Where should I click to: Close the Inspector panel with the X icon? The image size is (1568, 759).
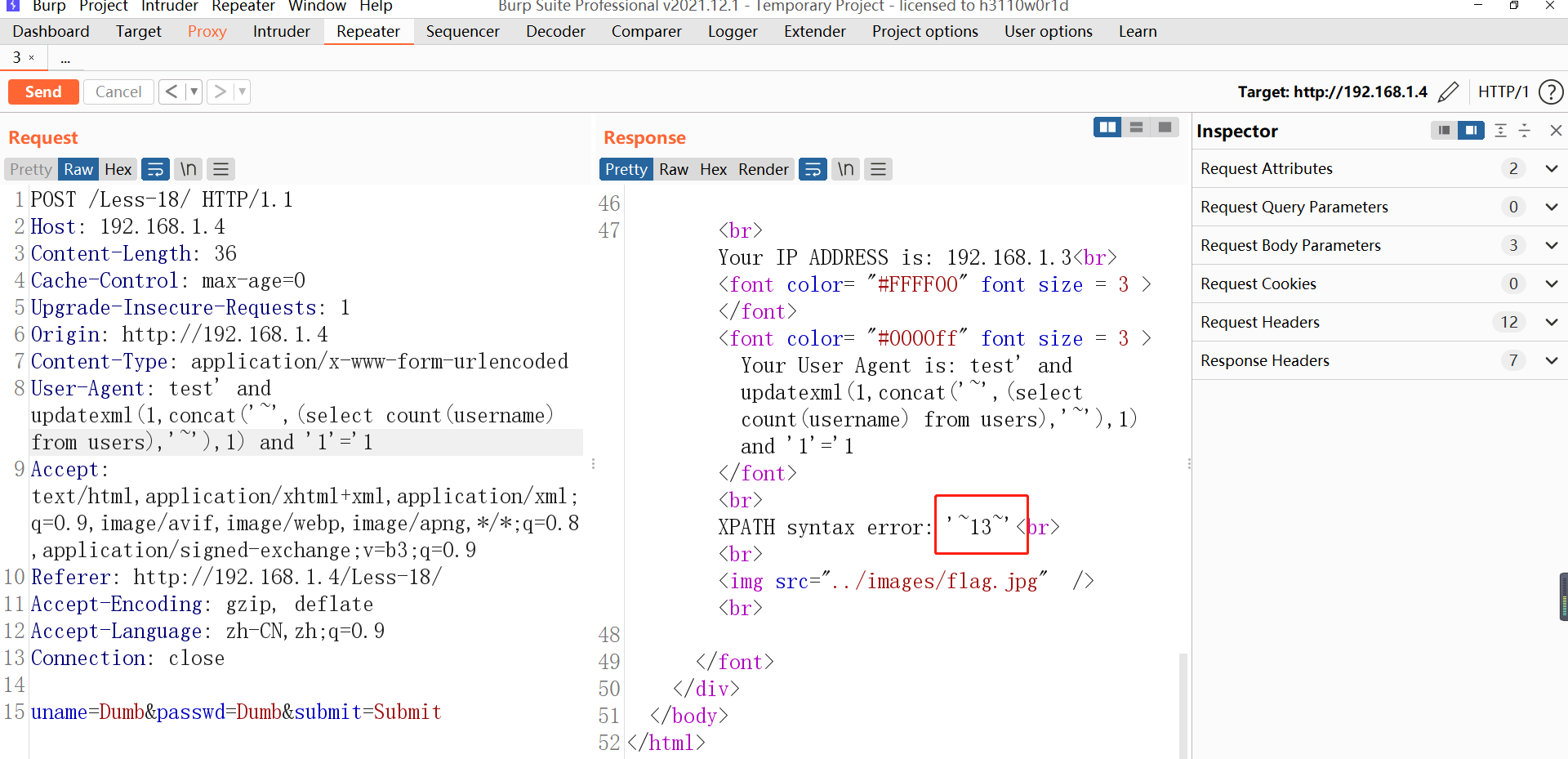pos(1556,131)
